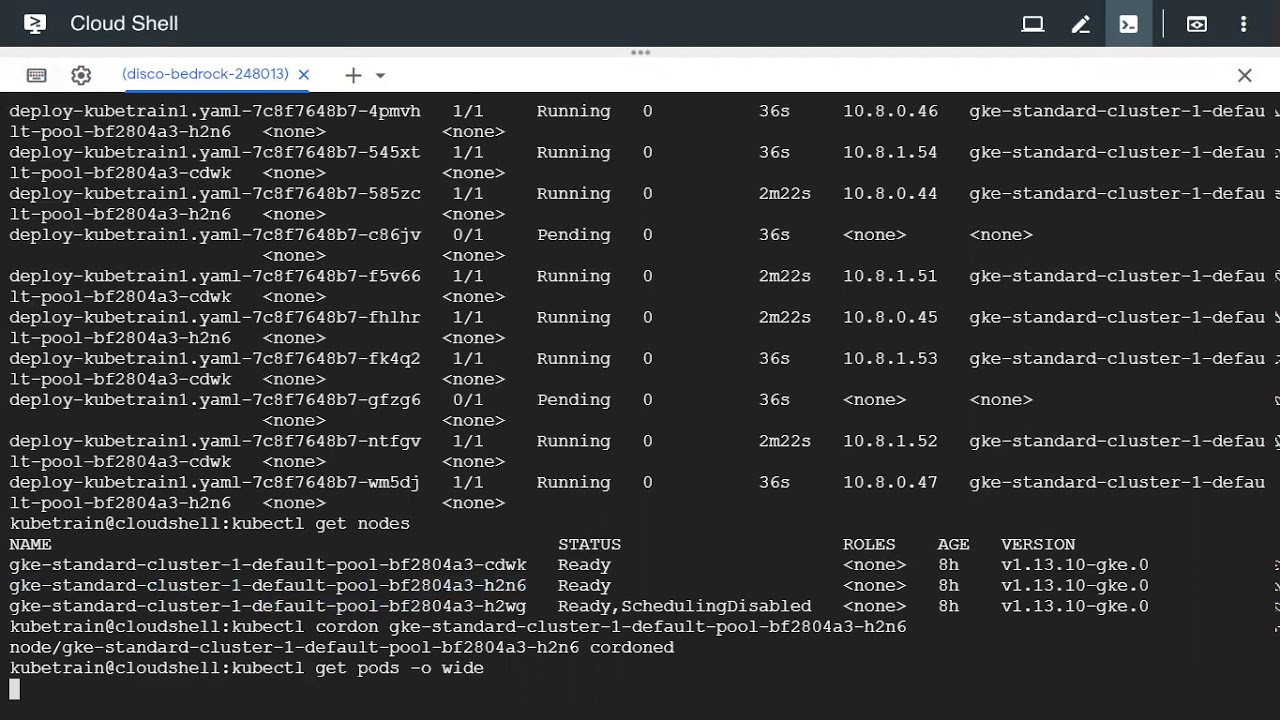Toggle the terminal prompt icon
1280x720 pixels.
coord(1129,24)
